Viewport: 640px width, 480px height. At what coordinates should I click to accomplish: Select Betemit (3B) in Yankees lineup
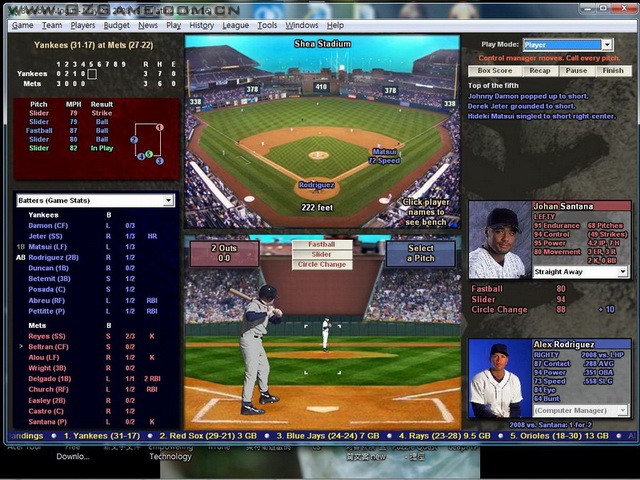[x=49, y=278]
